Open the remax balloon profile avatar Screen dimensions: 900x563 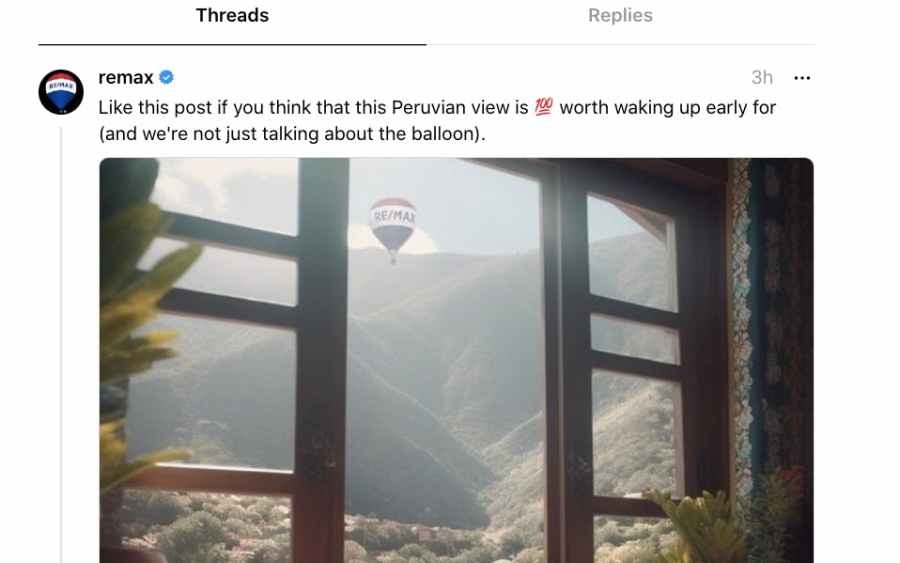61,92
